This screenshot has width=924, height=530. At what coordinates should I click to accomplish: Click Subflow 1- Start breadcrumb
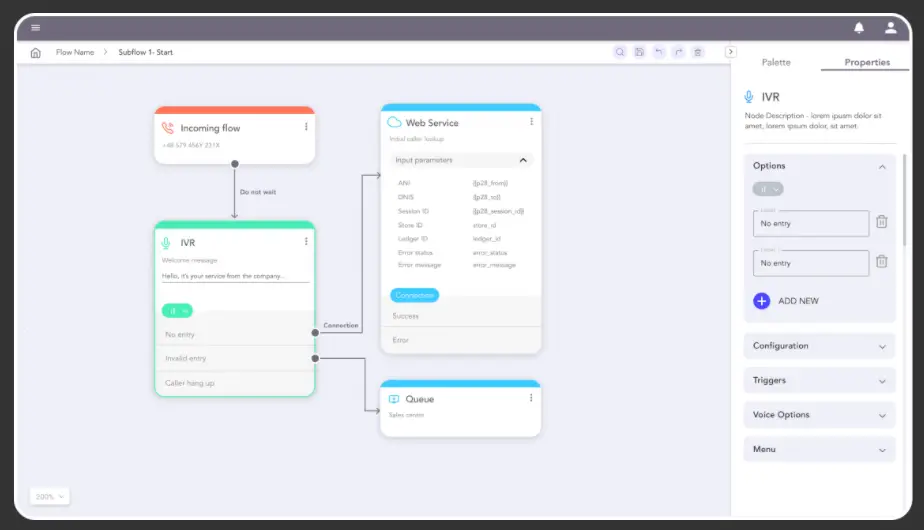pyautogui.click(x=146, y=52)
